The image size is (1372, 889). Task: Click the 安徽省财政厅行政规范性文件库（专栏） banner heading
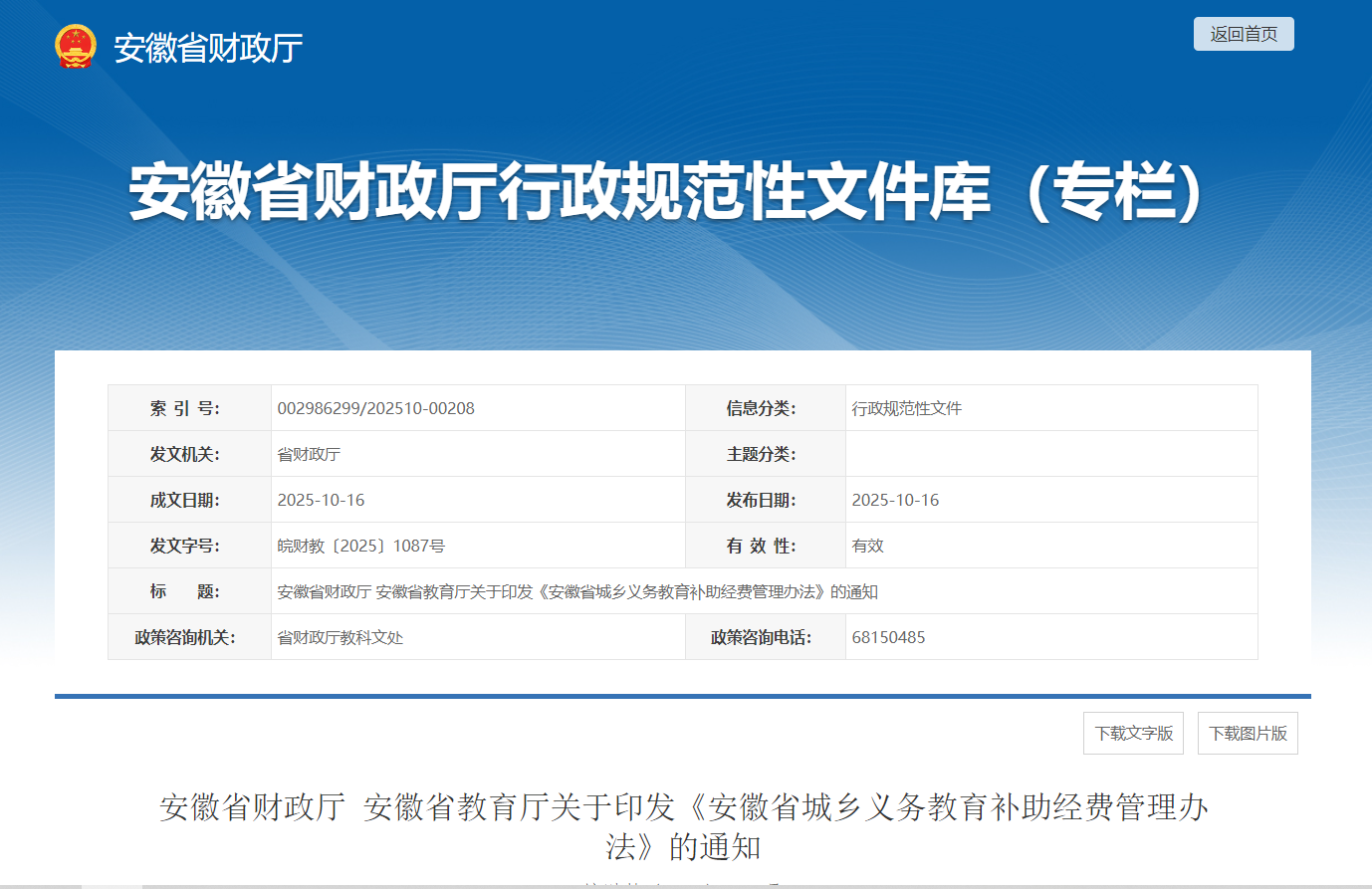667,190
